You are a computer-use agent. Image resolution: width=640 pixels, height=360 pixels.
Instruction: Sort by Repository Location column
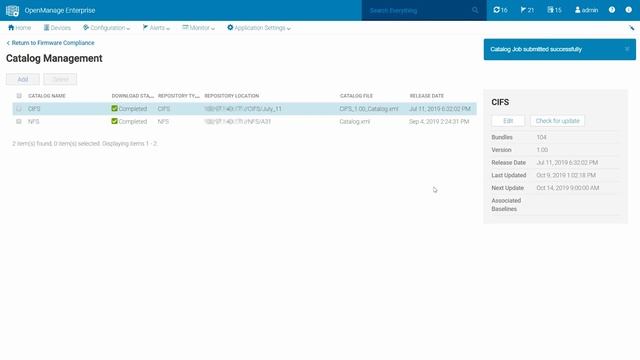click(x=231, y=96)
